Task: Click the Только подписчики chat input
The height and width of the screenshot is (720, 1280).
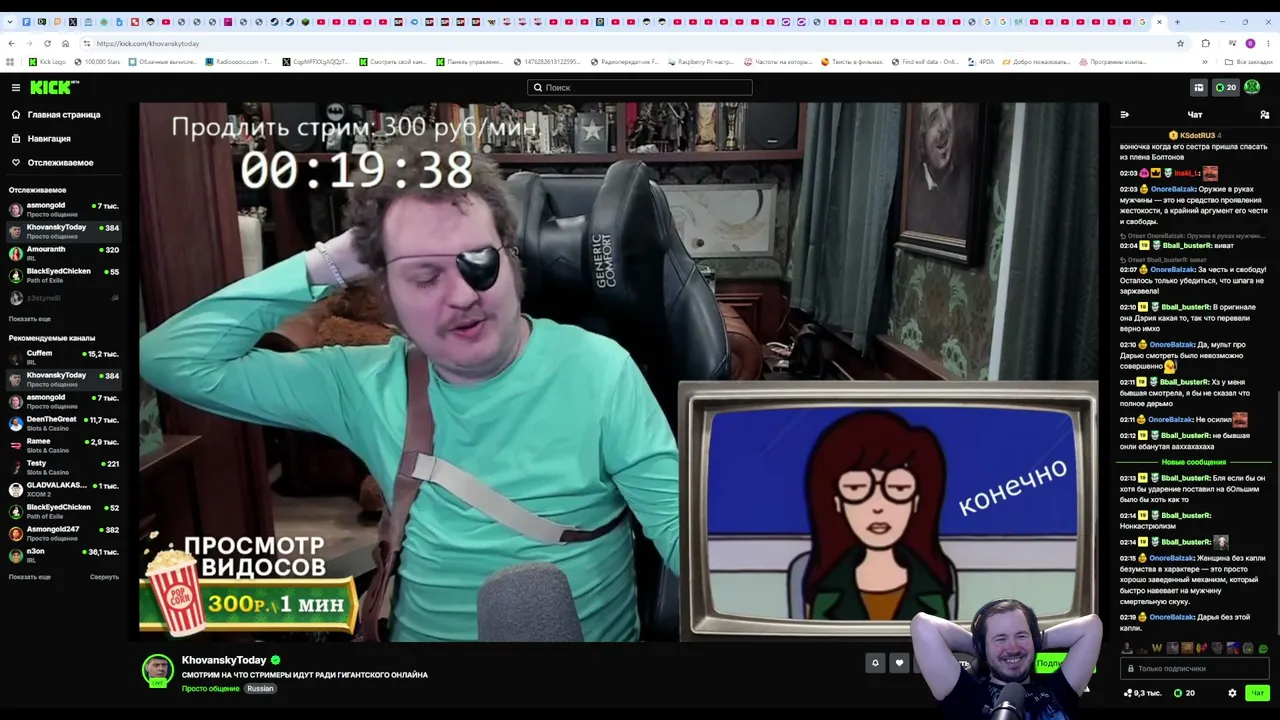Action: [x=1195, y=669]
